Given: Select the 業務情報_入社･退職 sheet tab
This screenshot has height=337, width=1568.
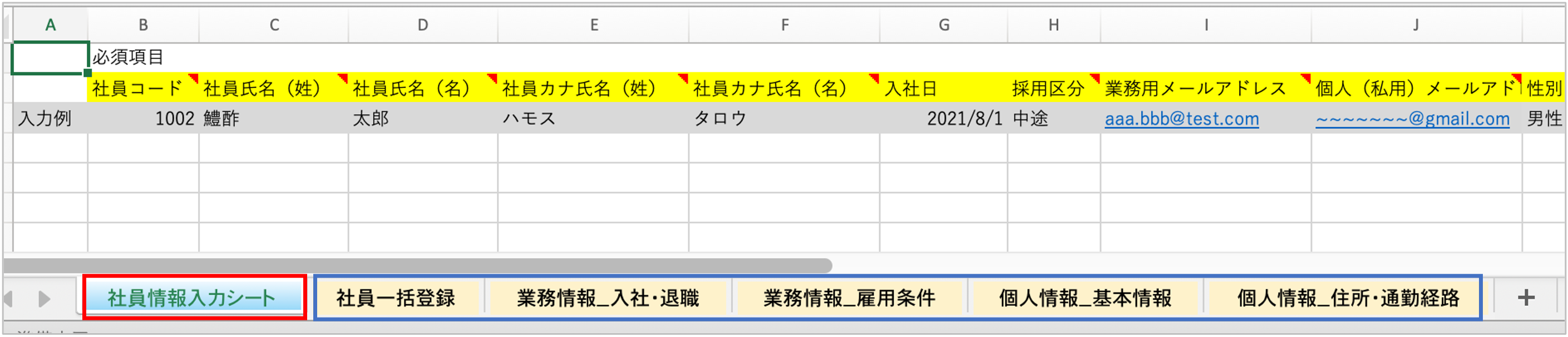Looking at the screenshot, I should point(608,298).
